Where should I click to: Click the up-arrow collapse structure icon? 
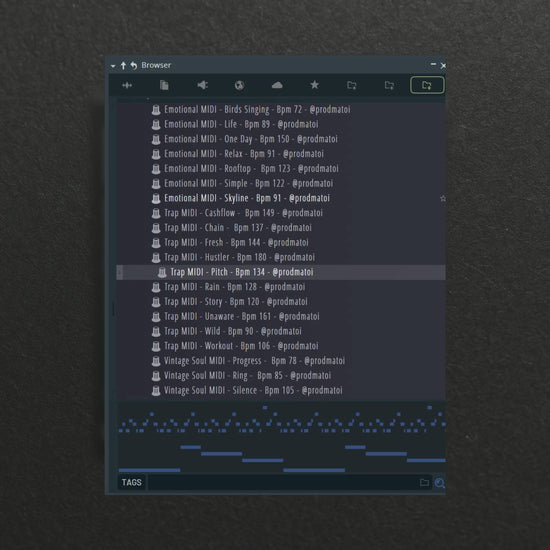(123, 66)
